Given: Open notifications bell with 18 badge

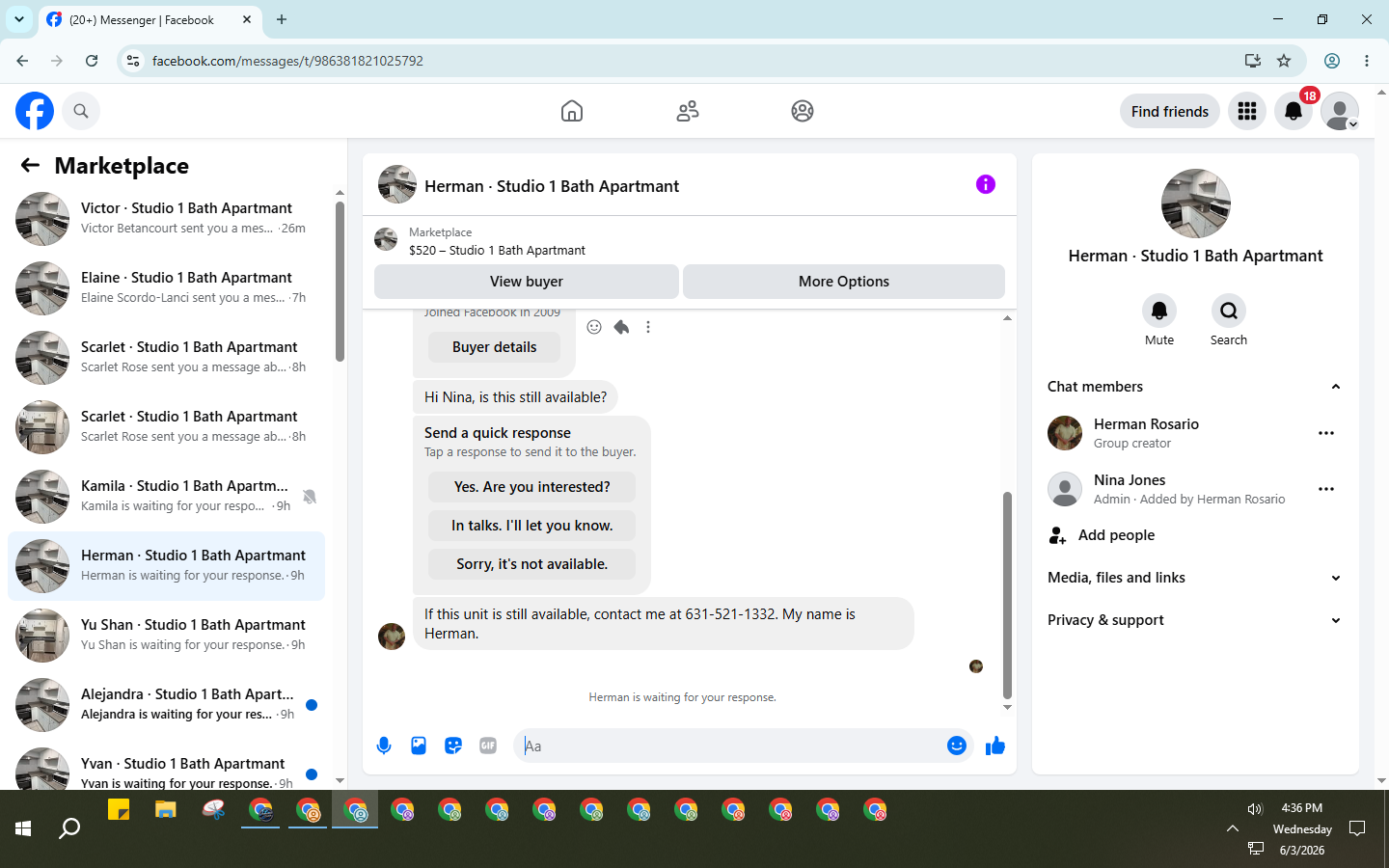Looking at the screenshot, I should (x=1294, y=111).
